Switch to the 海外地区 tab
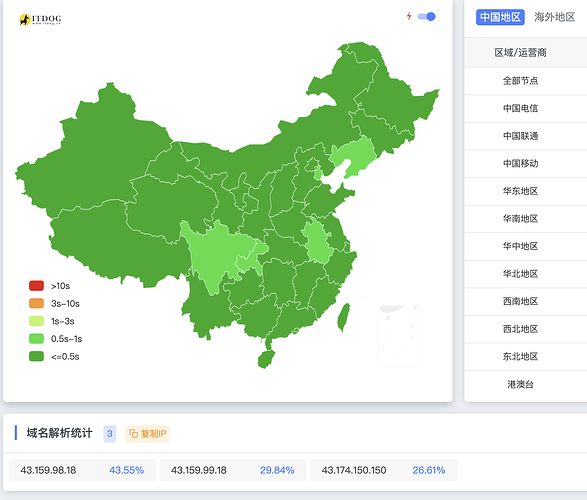Viewport: 587px width, 500px height. (x=554, y=17)
